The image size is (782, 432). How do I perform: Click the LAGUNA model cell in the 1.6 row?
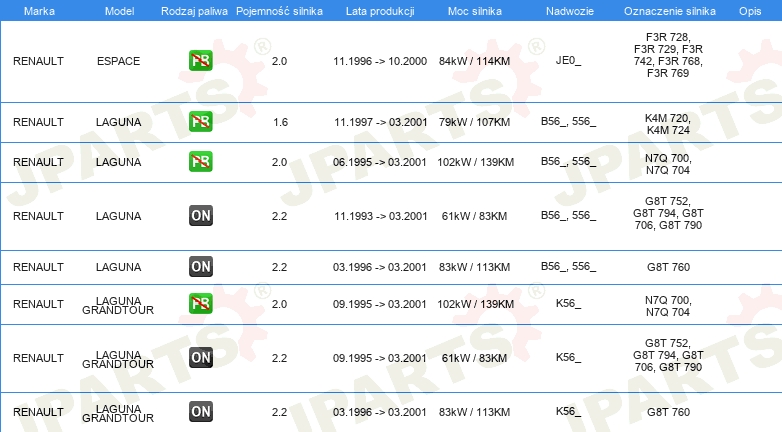pos(118,122)
